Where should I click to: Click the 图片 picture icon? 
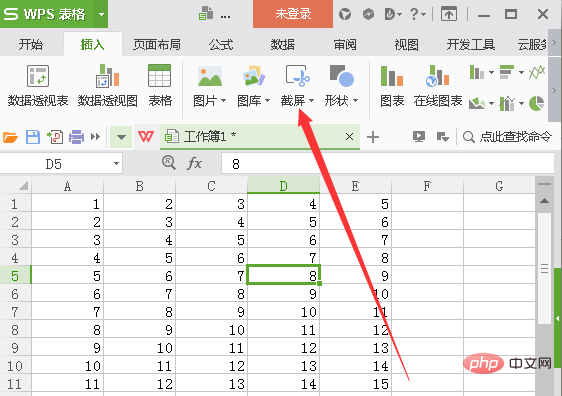pyautogui.click(x=210, y=76)
